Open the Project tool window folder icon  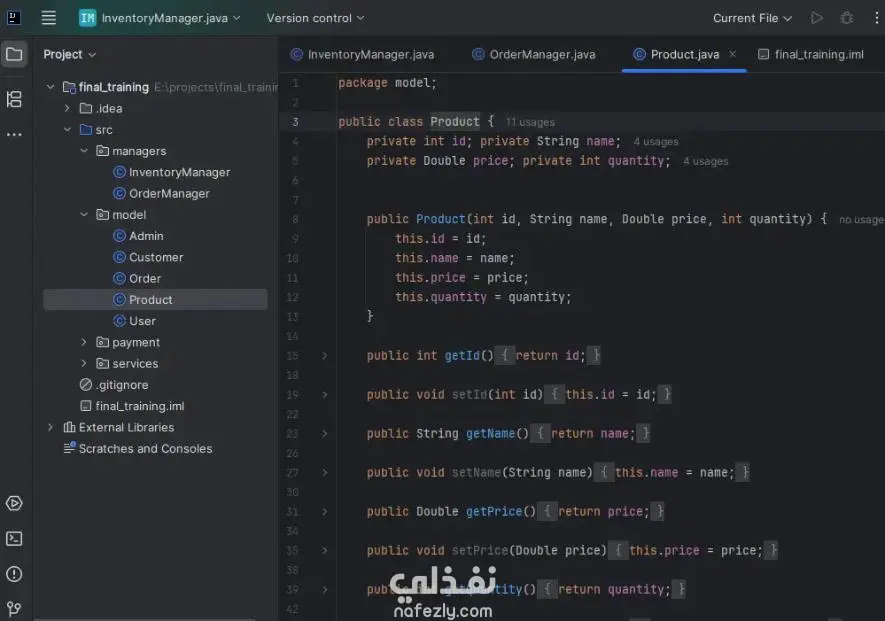click(x=14, y=54)
